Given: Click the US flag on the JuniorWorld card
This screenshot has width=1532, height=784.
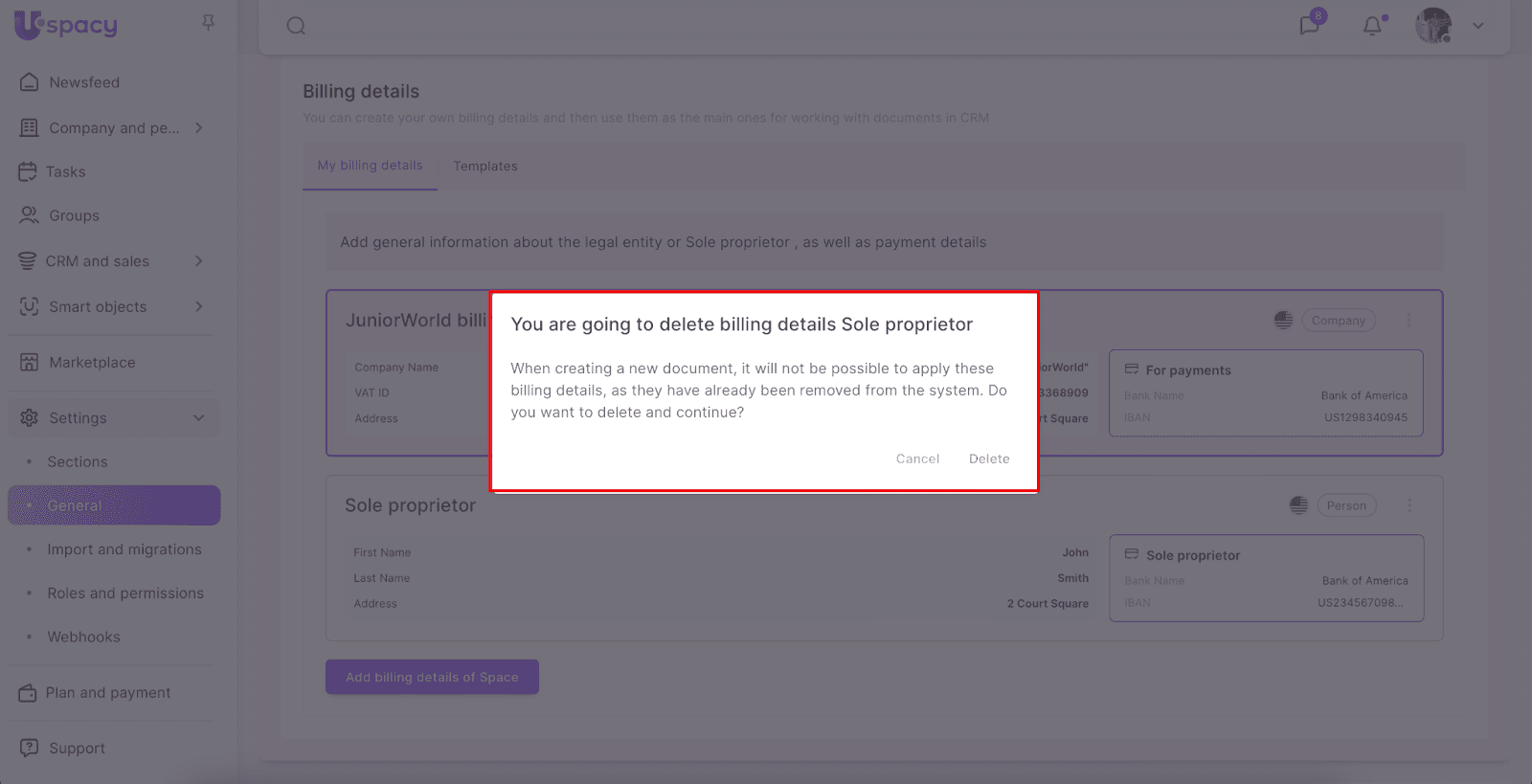Looking at the screenshot, I should tap(1283, 321).
